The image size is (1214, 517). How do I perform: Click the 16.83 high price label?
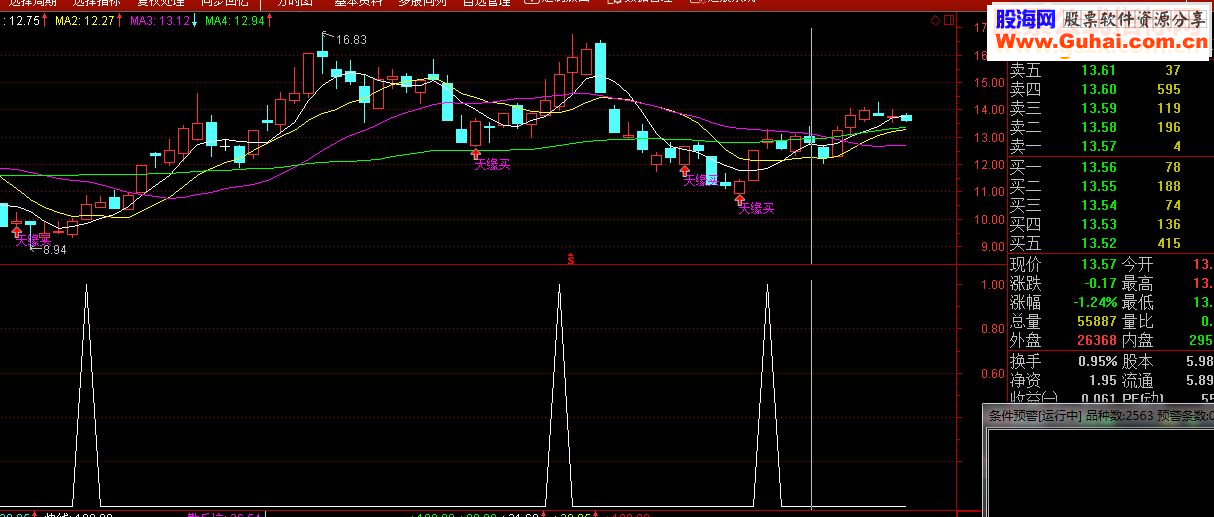[351, 40]
